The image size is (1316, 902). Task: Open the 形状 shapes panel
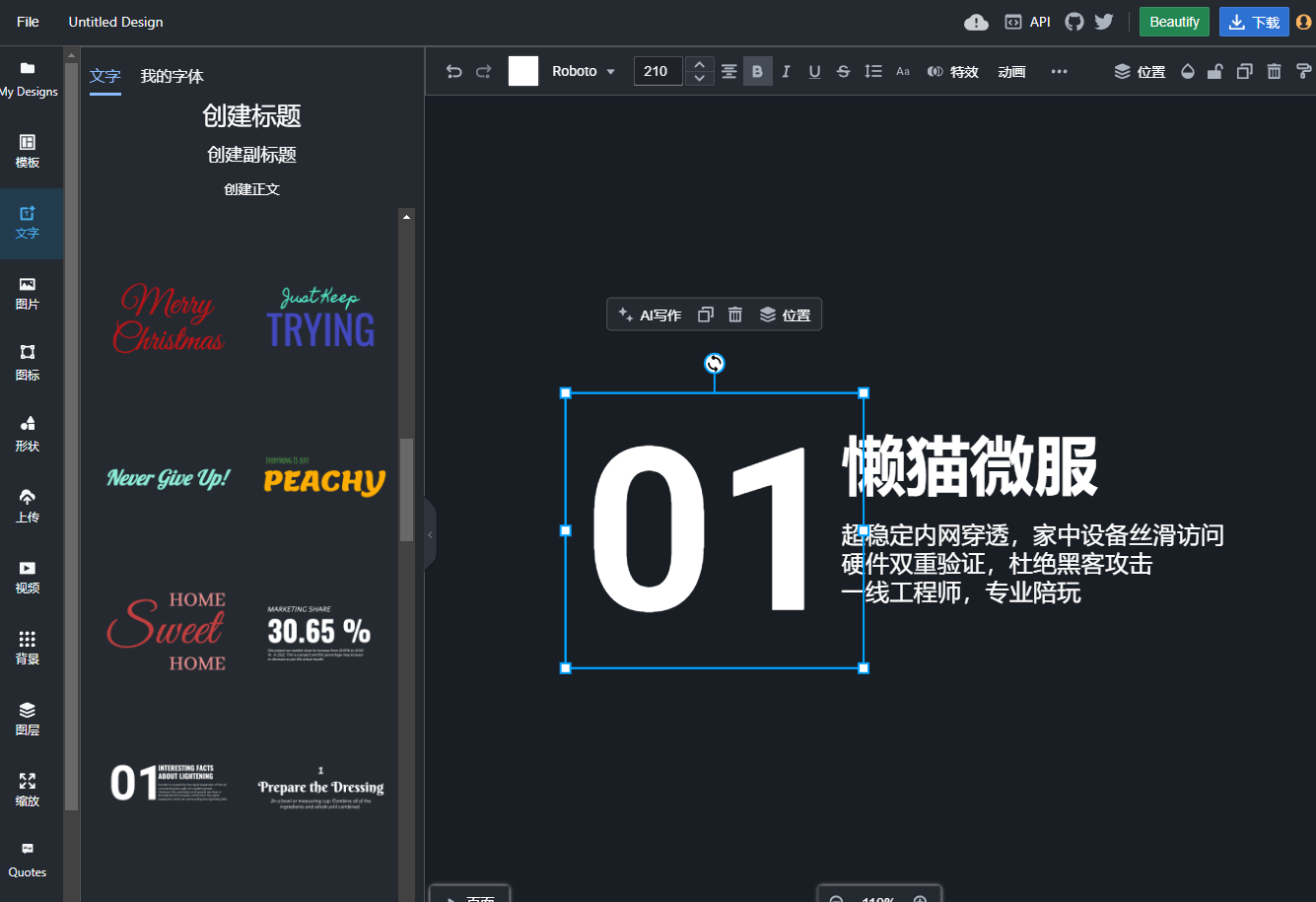(x=28, y=436)
